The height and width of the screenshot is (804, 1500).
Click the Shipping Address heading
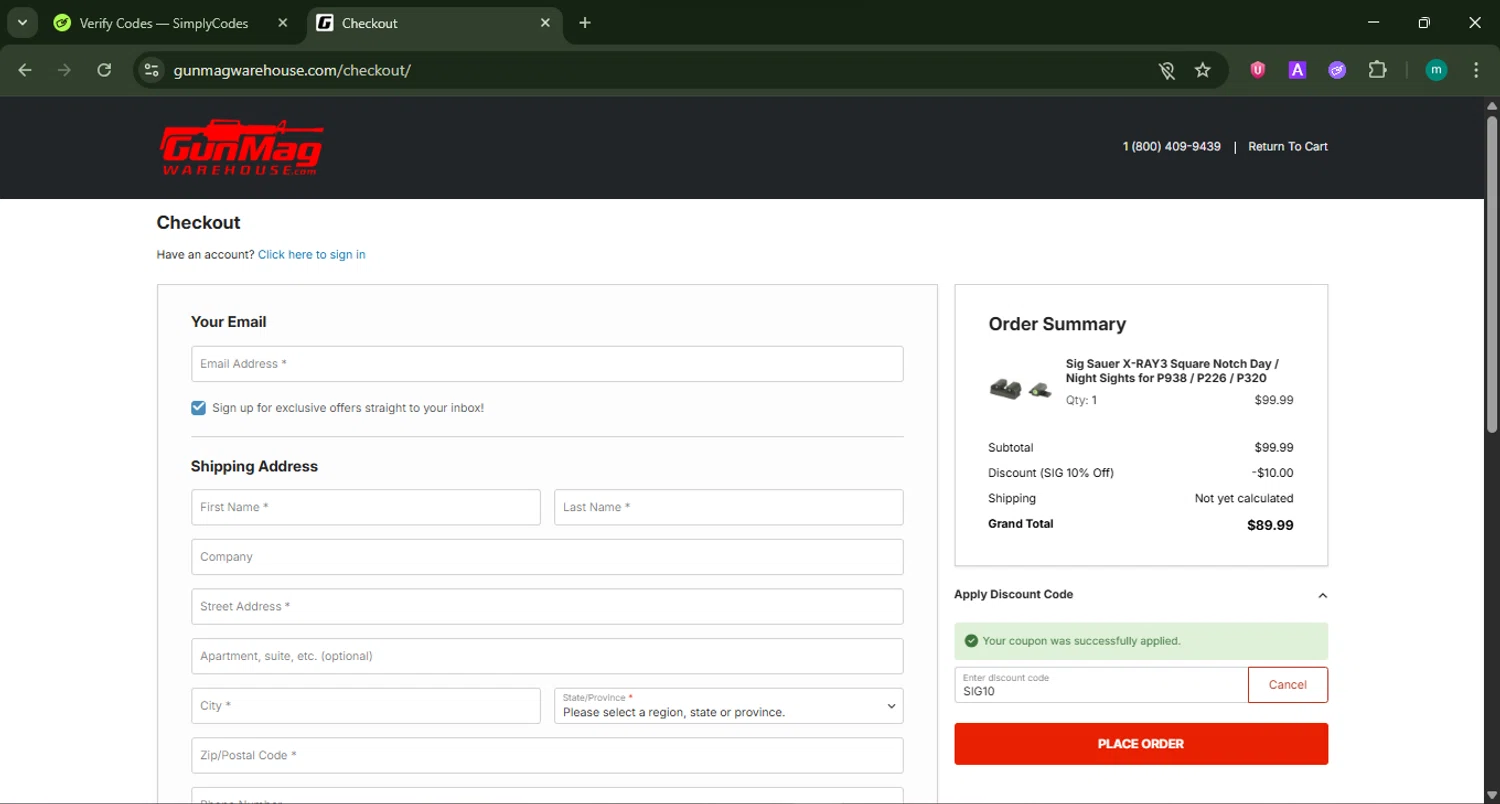[x=254, y=466]
